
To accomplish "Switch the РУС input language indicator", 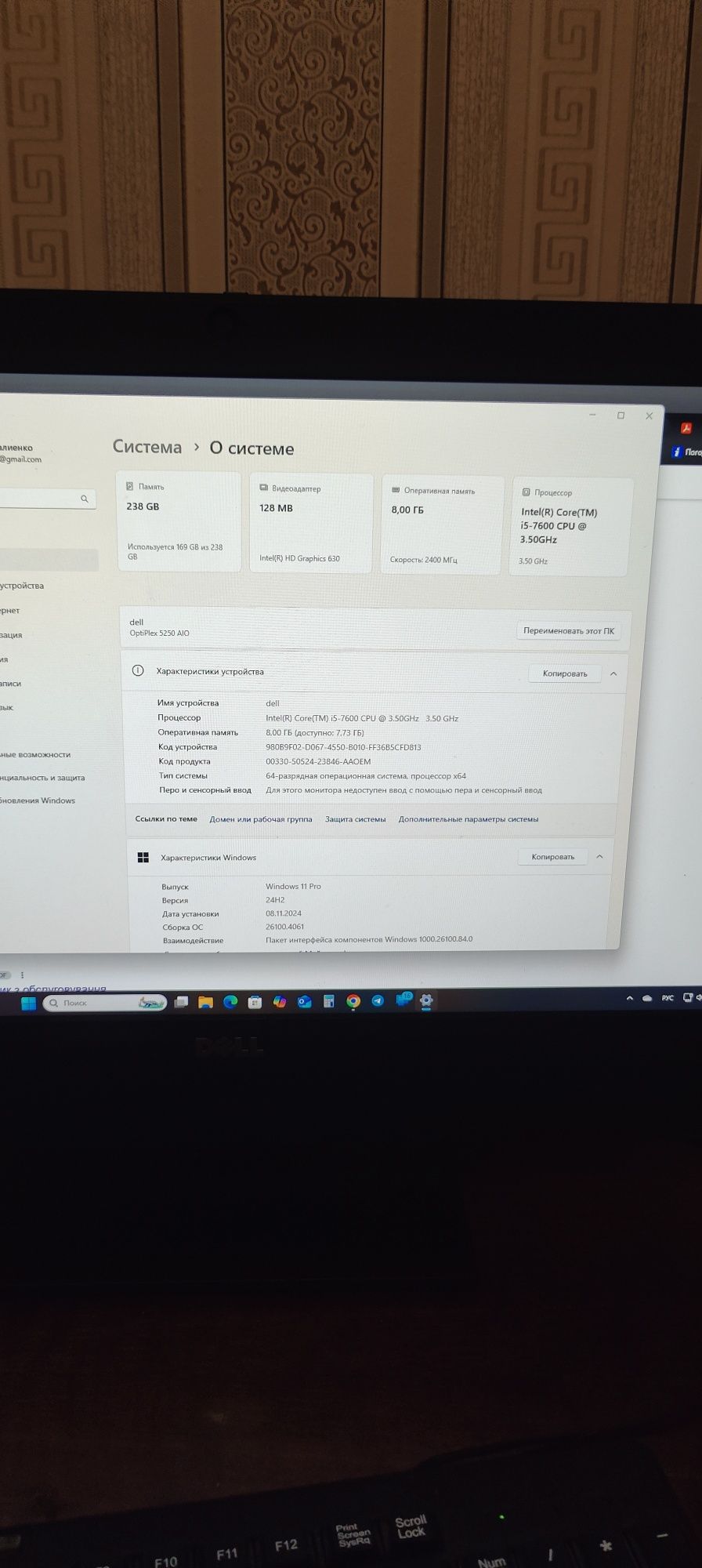I will [x=668, y=998].
